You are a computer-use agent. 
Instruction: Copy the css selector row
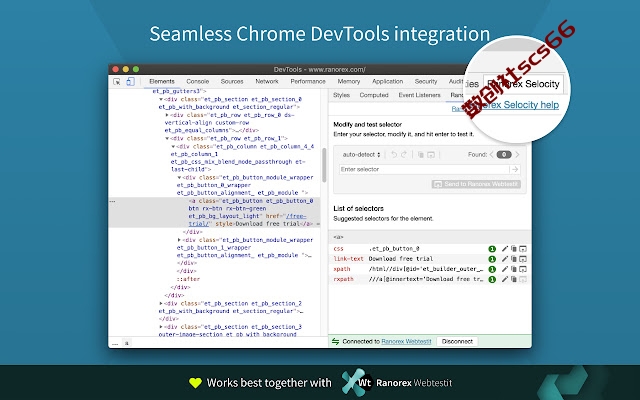pos(514,249)
